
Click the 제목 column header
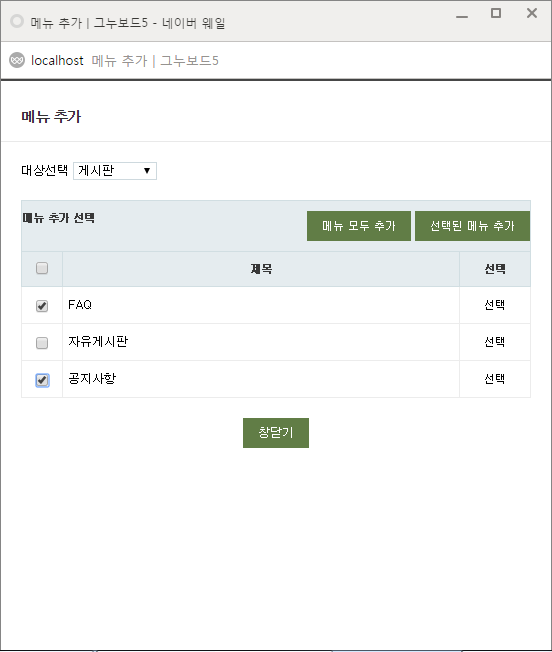(x=261, y=269)
